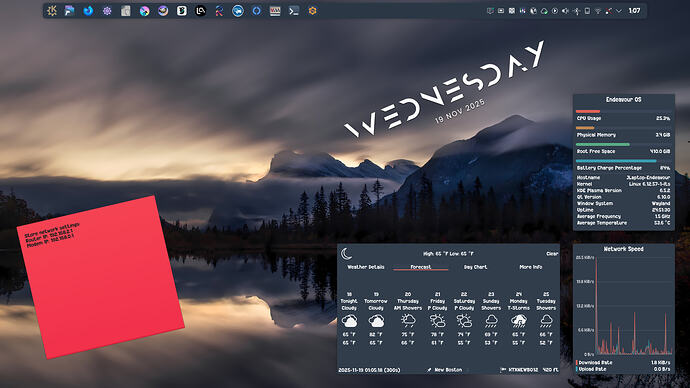Click the New Boston location label
Screen dimensions: 690x388
click(x=448, y=370)
